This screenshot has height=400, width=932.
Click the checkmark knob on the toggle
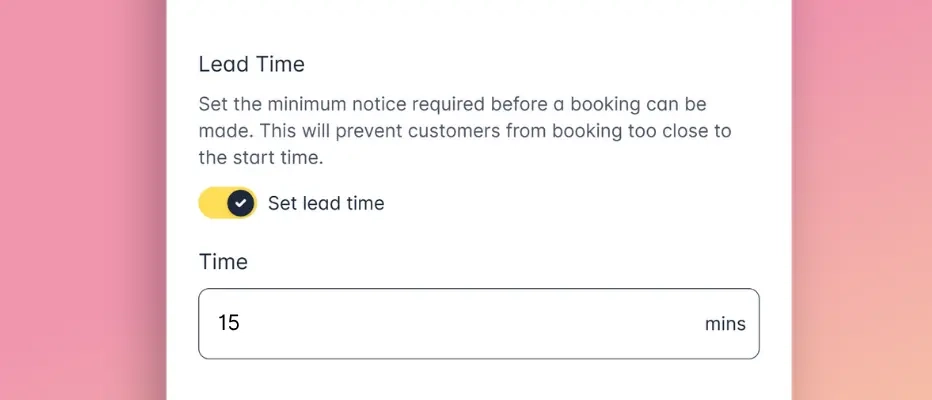[240, 203]
